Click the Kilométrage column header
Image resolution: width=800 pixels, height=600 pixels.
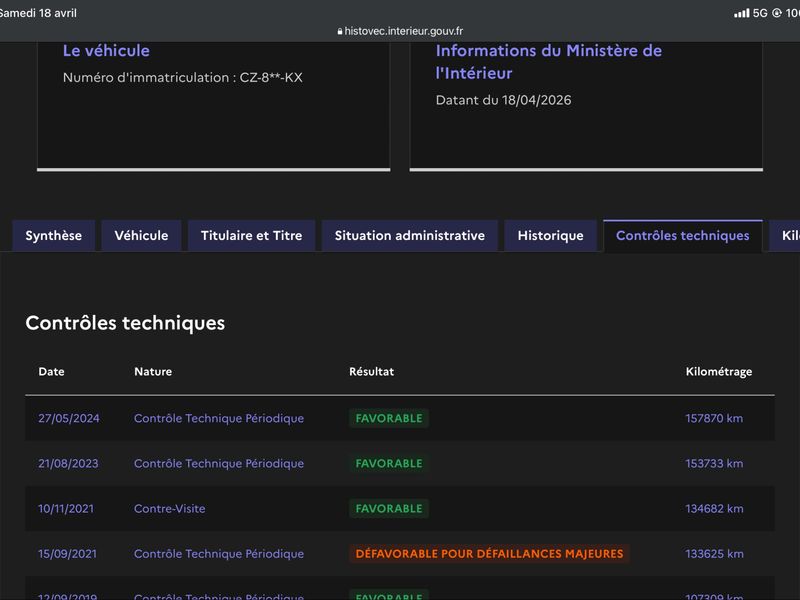point(718,371)
